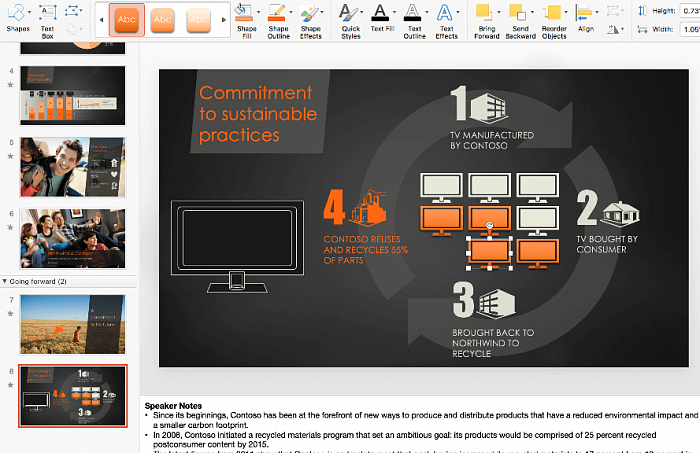Click the note starting 'Since its beginnings'
The image size is (700, 453).
(425, 420)
